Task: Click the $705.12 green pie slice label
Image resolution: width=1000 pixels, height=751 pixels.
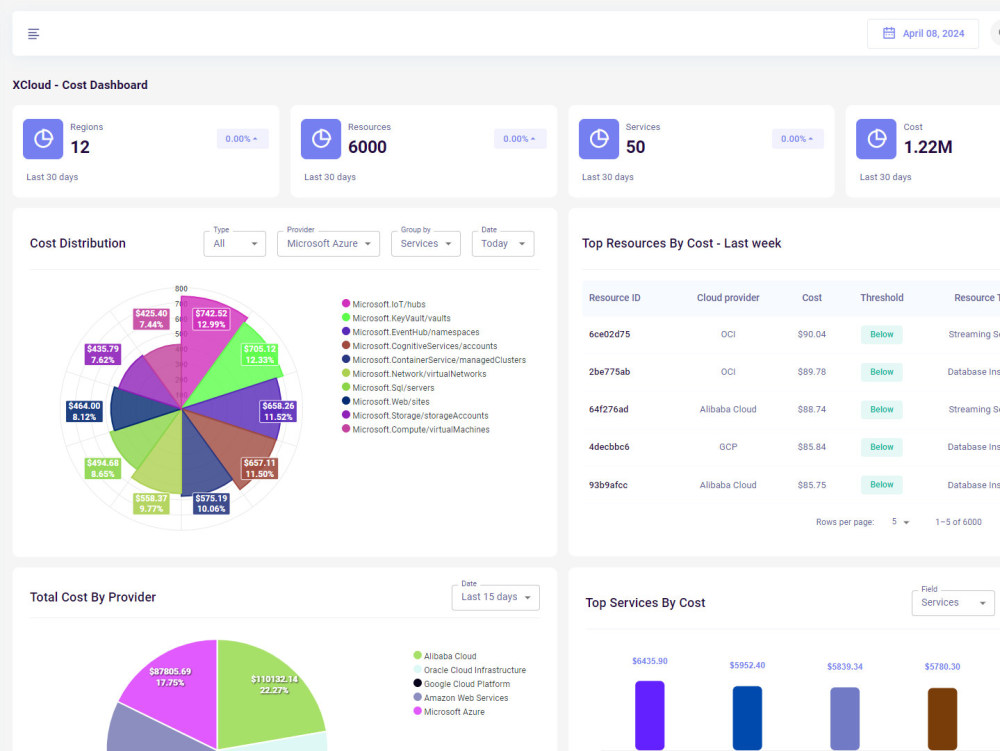Action: coord(260,354)
